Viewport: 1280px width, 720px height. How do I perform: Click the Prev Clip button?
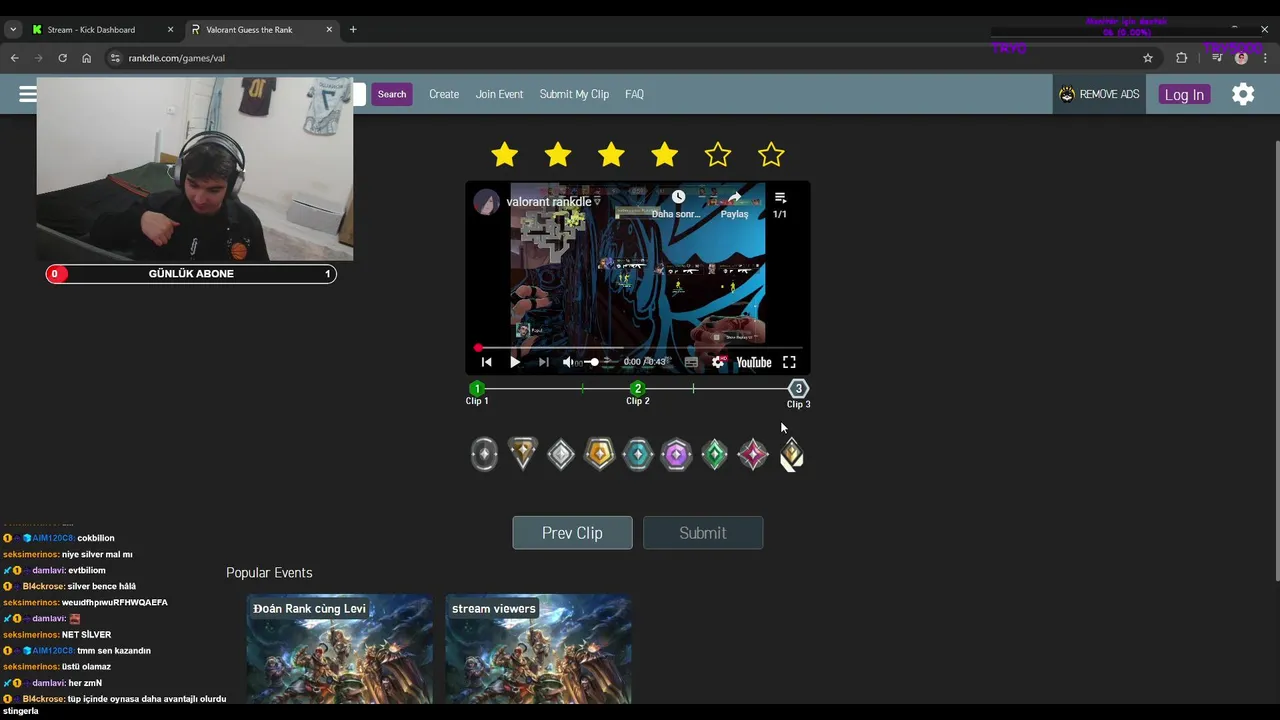click(572, 533)
